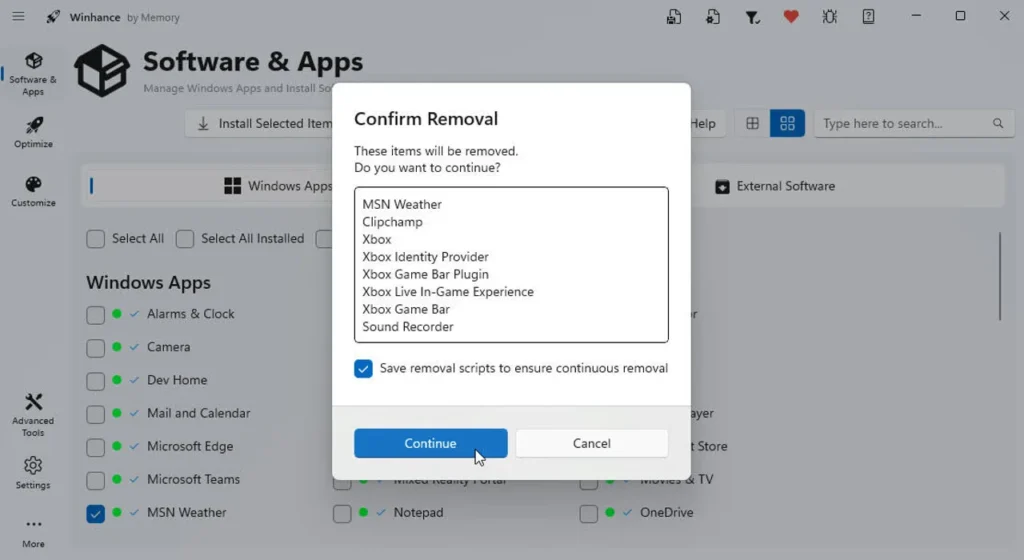Uncheck the MSN Weather checkbox
Viewport: 1024px width, 560px height.
pyautogui.click(x=95, y=514)
